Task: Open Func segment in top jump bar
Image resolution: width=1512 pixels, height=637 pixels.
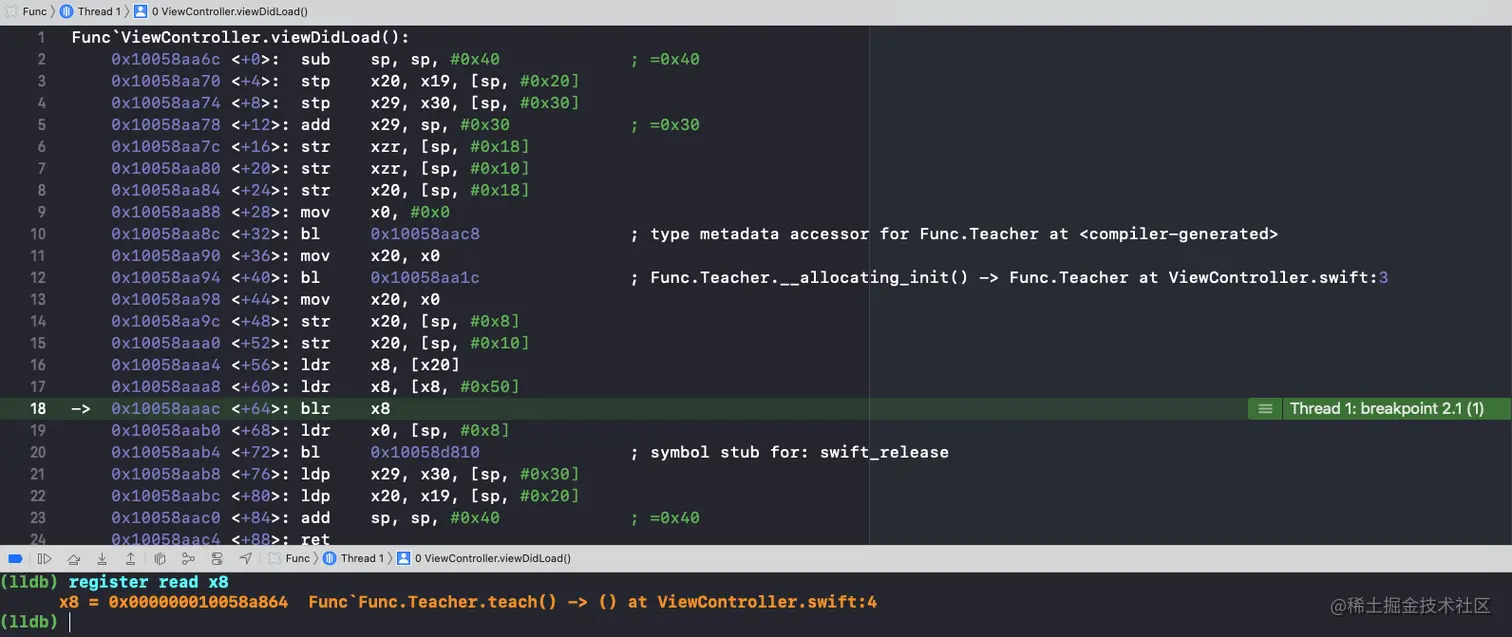Action: [35, 11]
